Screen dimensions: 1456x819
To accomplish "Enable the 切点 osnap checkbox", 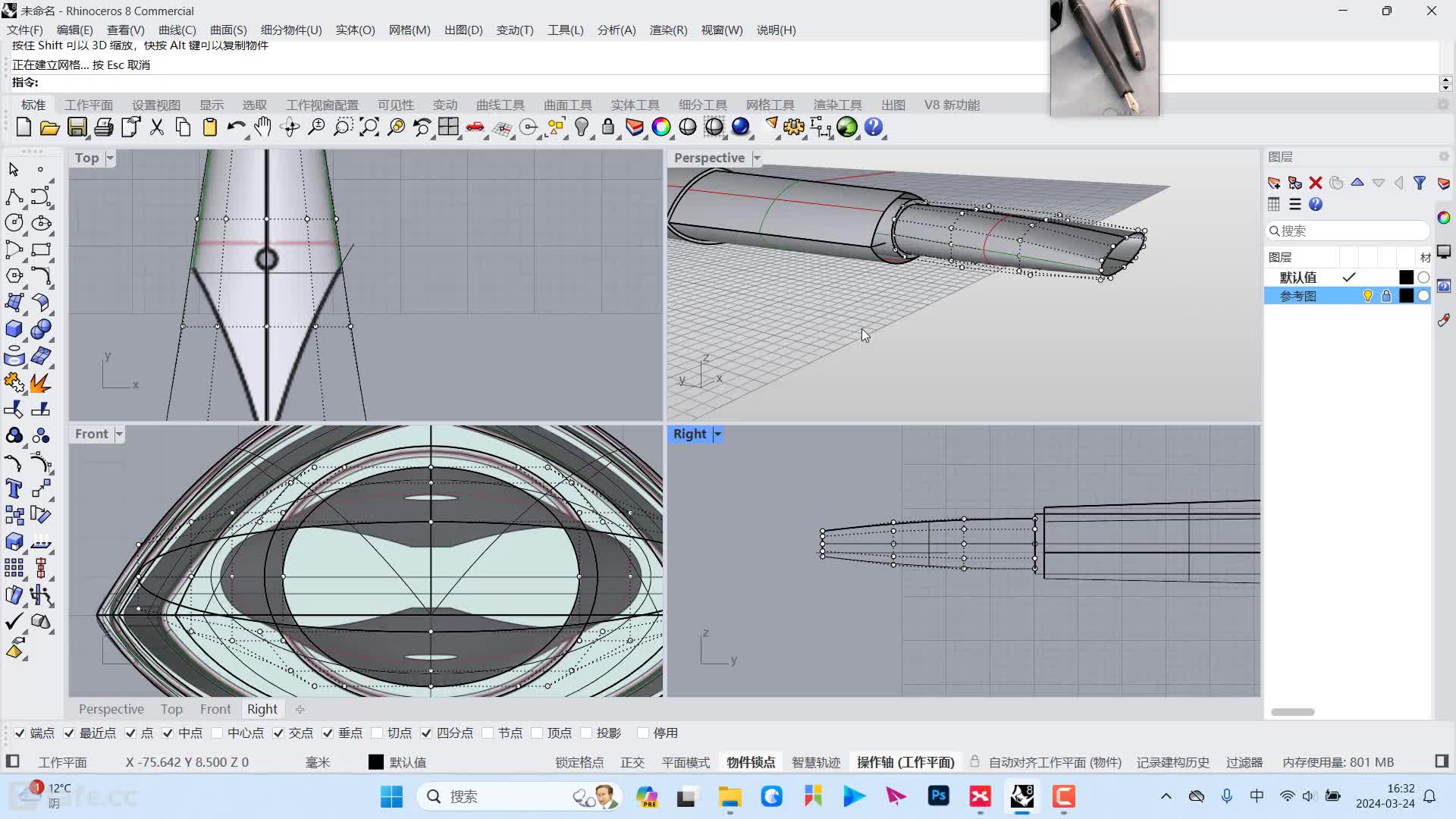I will (377, 733).
